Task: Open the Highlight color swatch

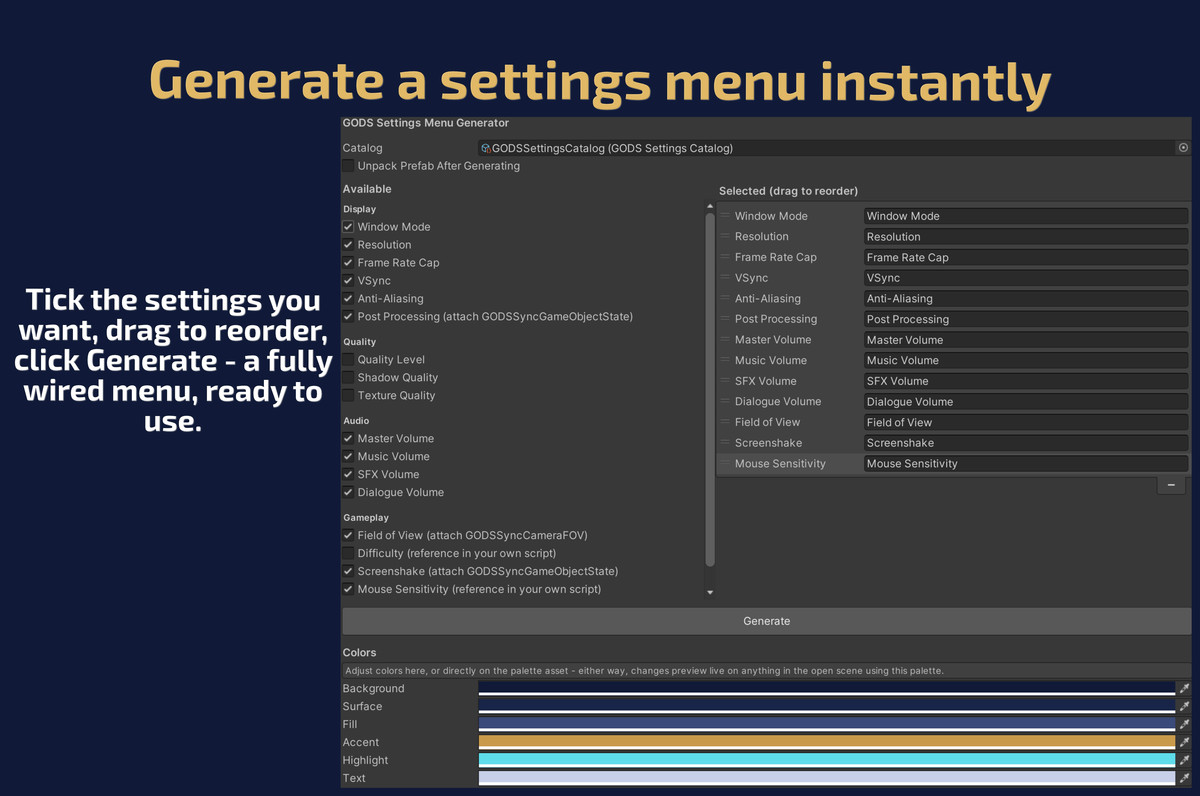Action: click(x=826, y=761)
